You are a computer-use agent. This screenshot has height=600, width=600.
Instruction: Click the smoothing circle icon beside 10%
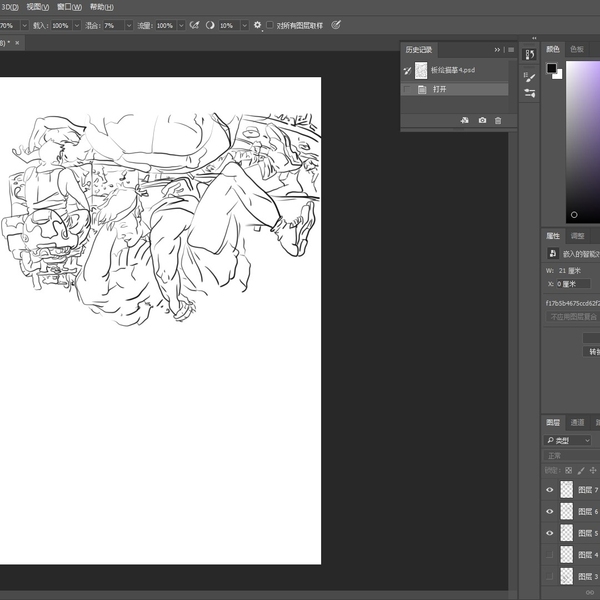pyautogui.click(x=210, y=25)
